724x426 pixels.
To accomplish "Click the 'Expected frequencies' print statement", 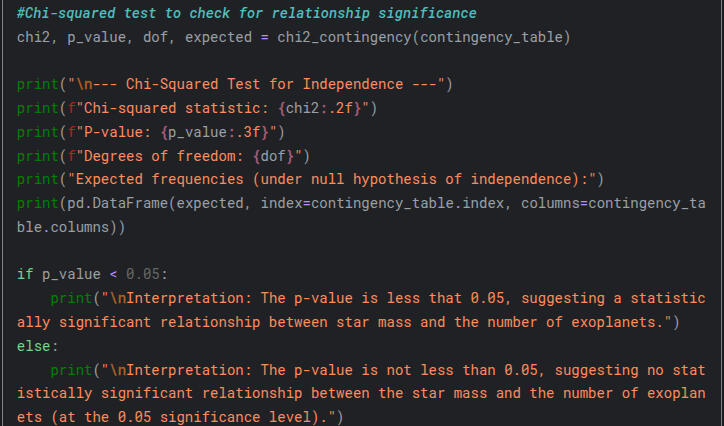I will click(x=308, y=180).
